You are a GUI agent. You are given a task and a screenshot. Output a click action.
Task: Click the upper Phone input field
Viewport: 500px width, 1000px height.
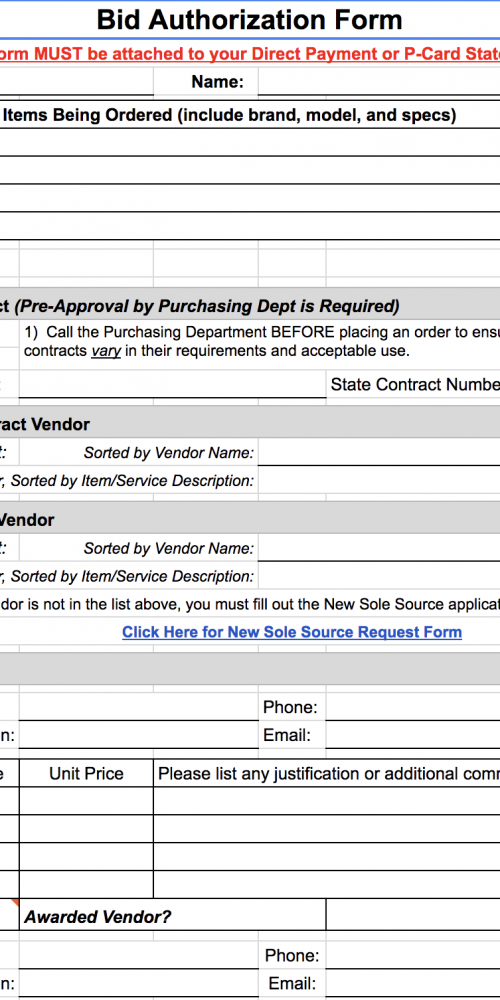pyautogui.click(x=413, y=707)
